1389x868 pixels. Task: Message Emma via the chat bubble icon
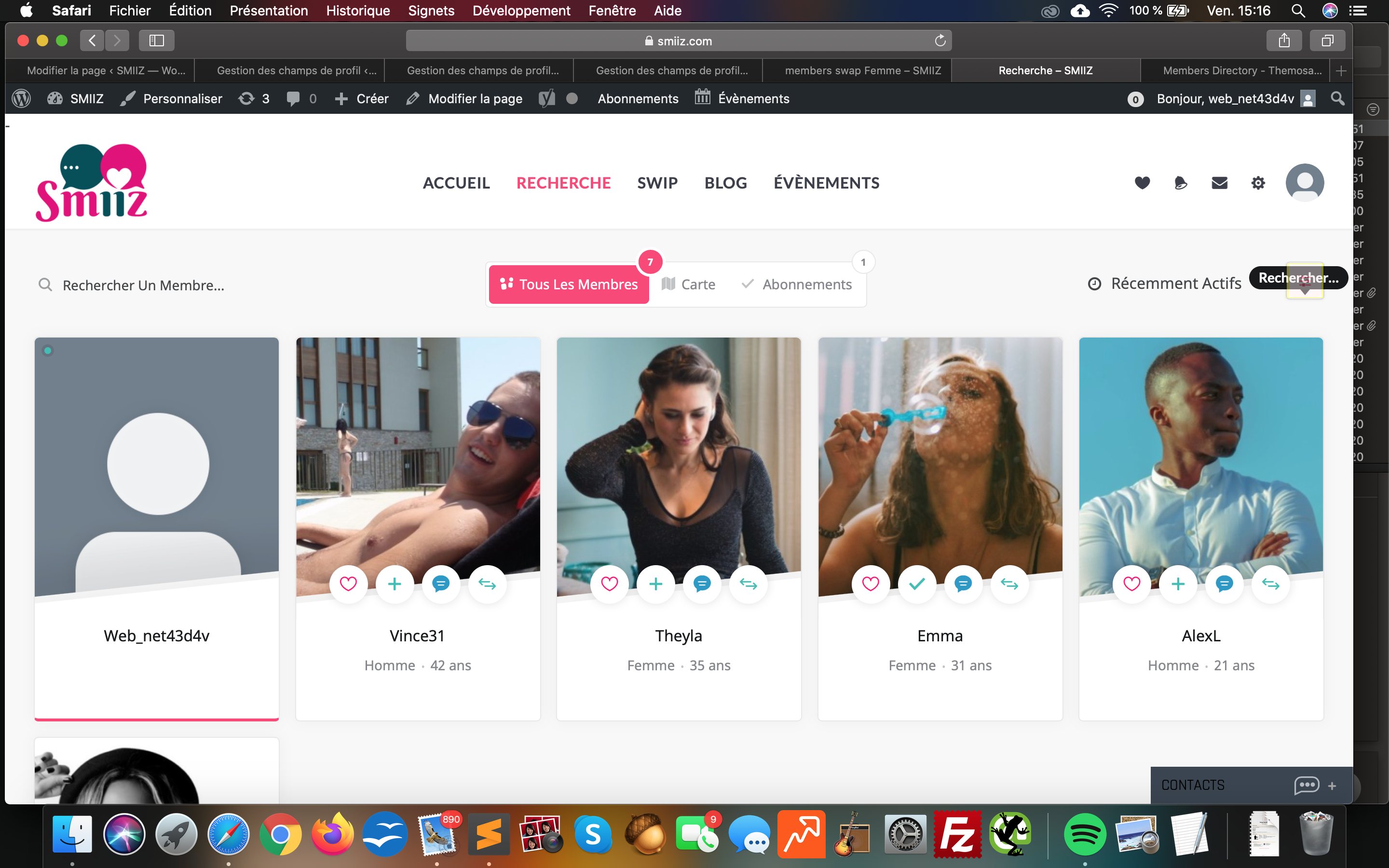click(x=963, y=584)
